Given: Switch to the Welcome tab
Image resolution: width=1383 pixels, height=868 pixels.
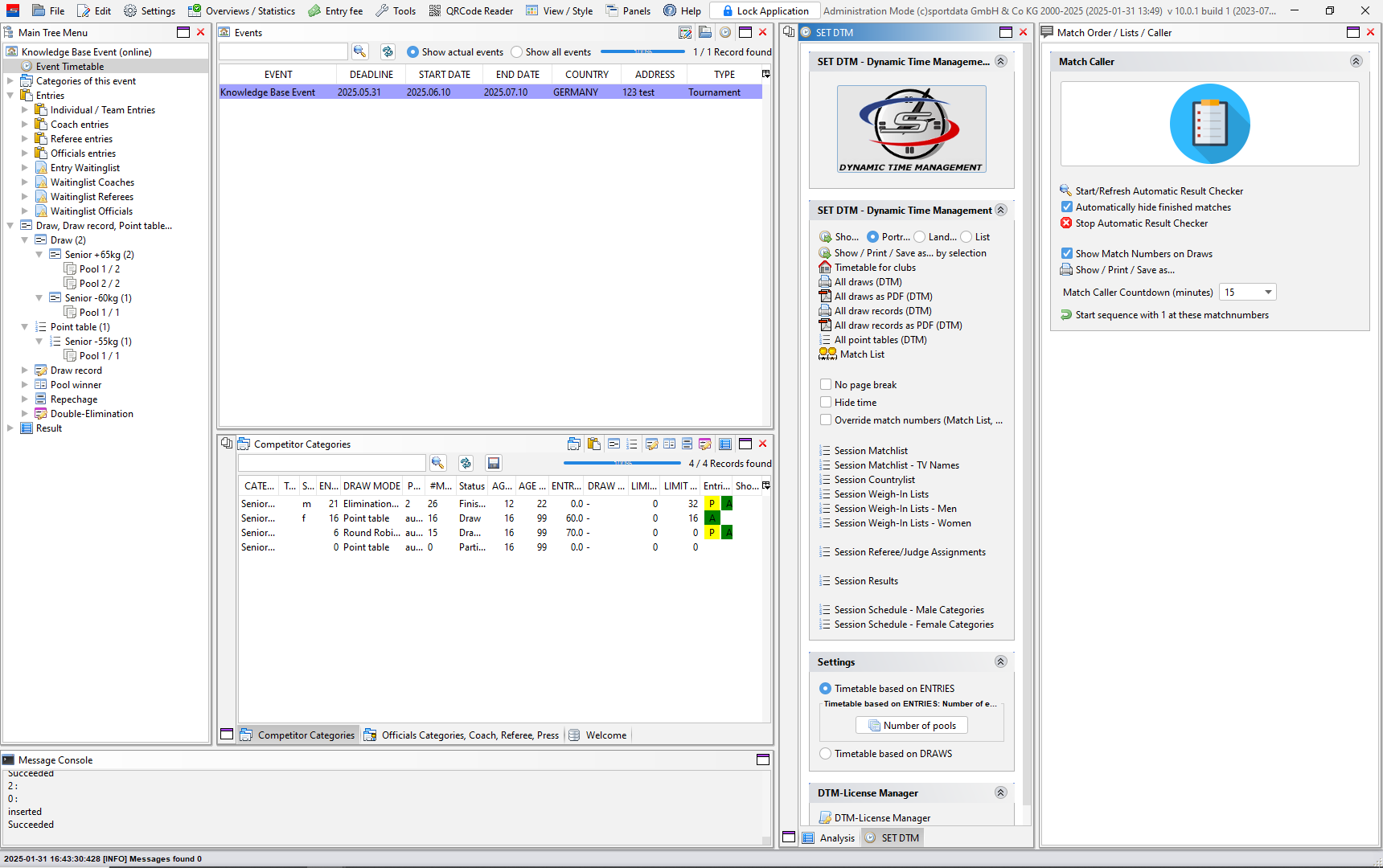Looking at the screenshot, I should point(597,735).
